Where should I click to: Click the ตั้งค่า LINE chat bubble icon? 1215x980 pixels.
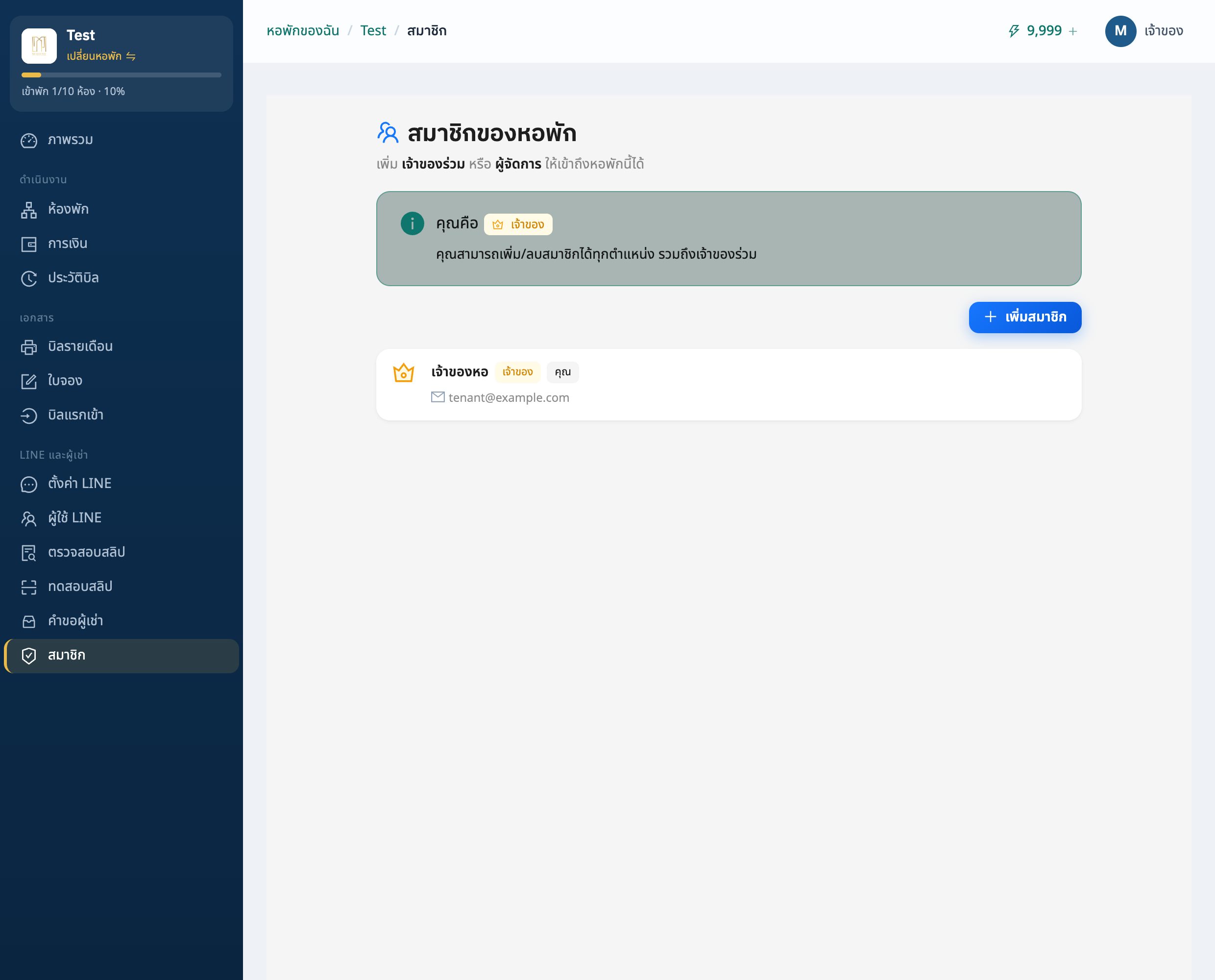coord(29,484)
